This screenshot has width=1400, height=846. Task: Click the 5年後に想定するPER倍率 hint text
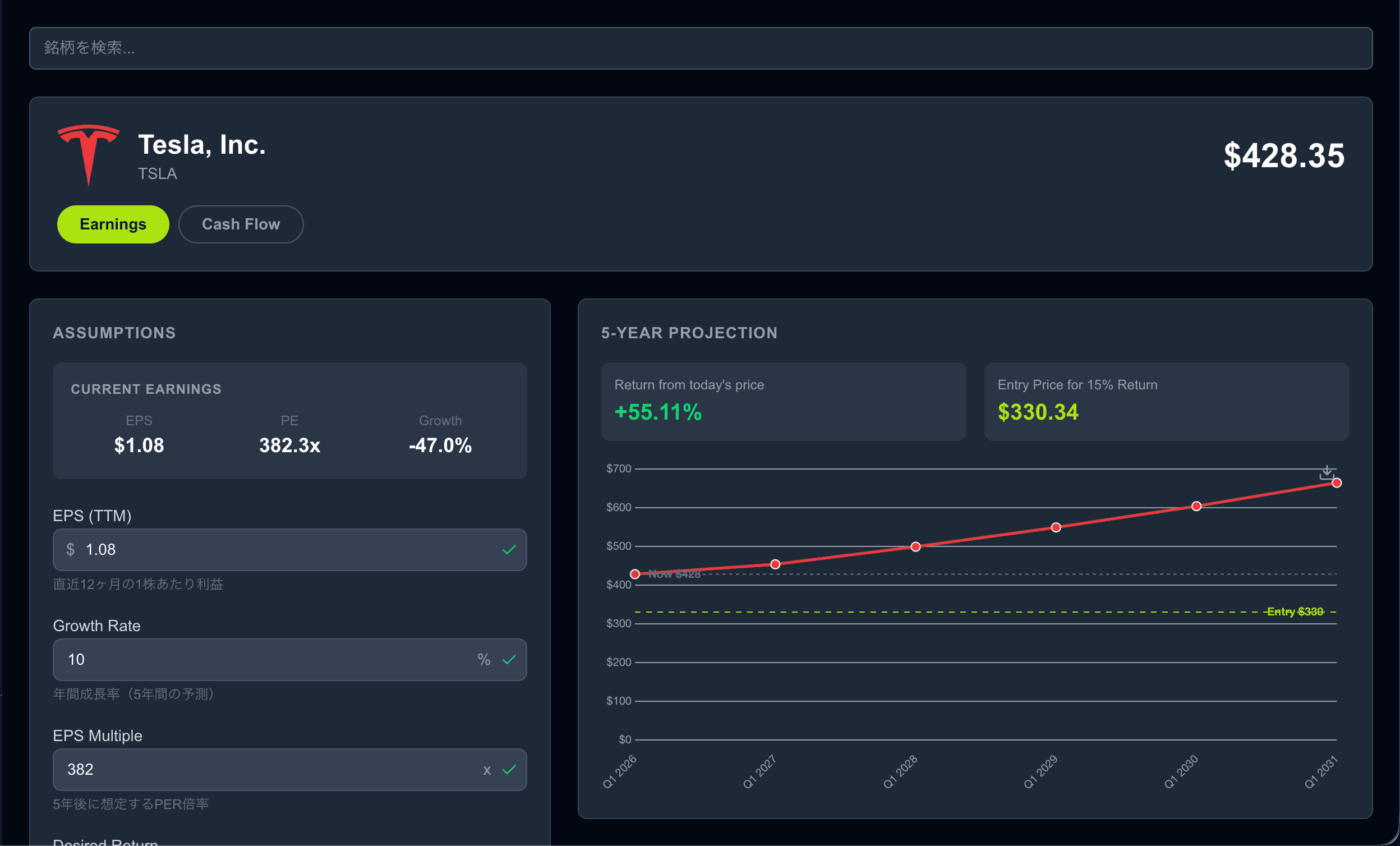pos(131,804)
